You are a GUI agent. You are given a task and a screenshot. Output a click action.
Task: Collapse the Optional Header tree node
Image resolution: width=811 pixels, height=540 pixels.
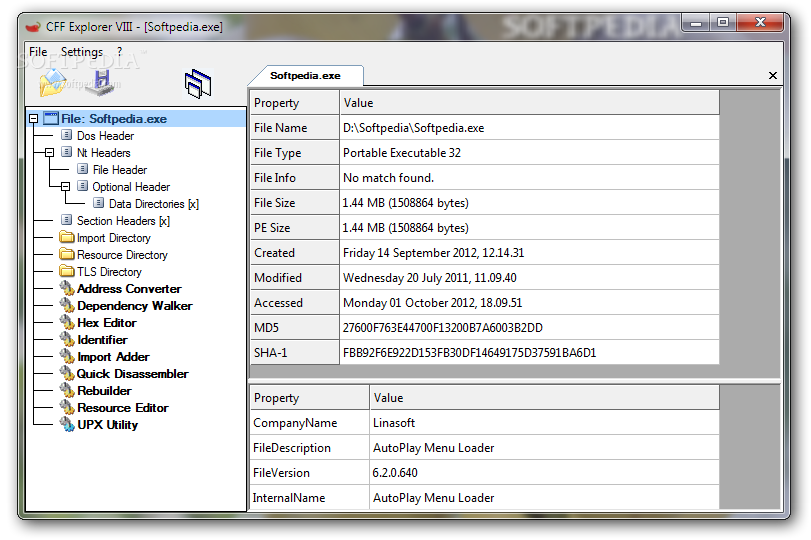point(66,187)
